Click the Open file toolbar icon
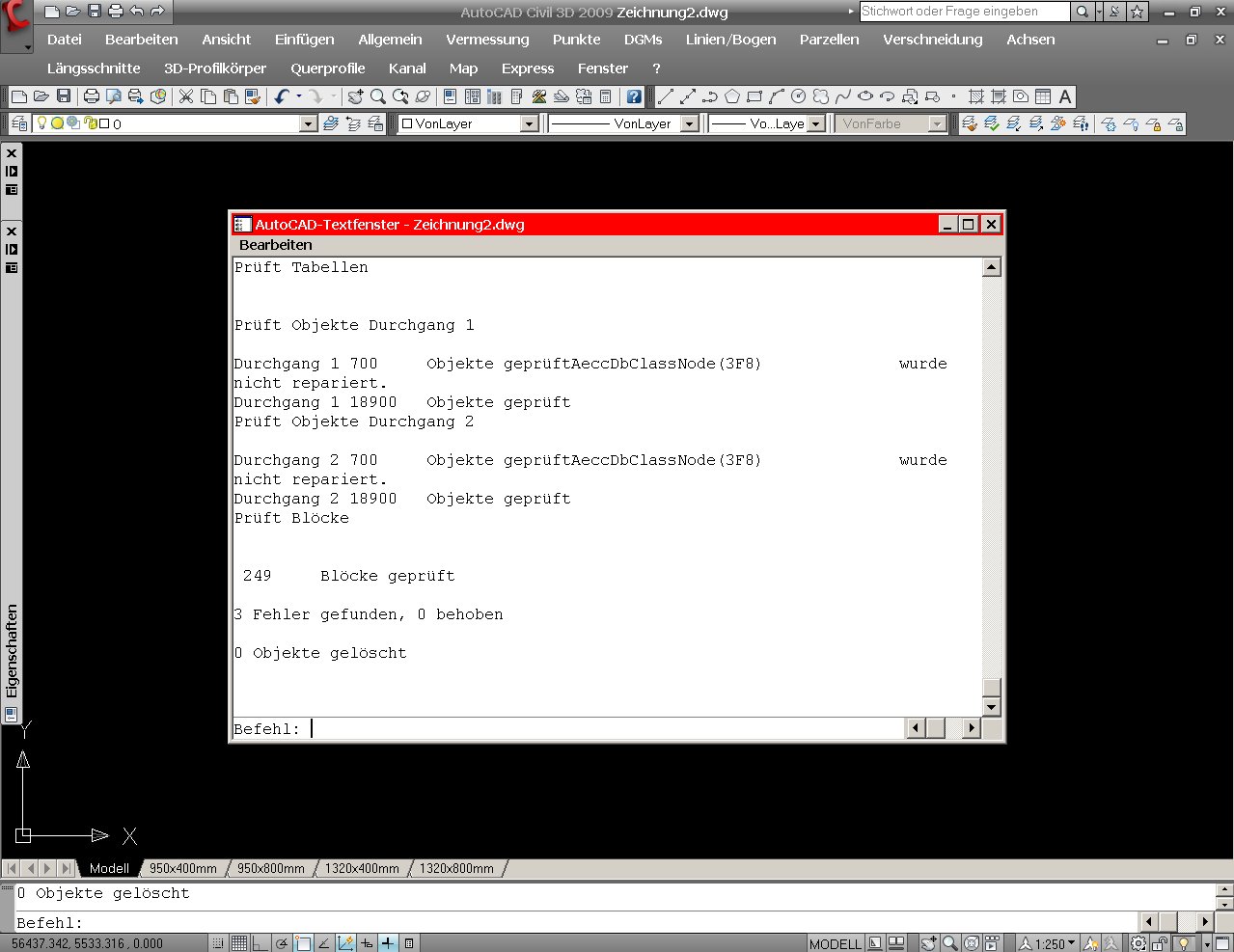 (x=41, y=96)
